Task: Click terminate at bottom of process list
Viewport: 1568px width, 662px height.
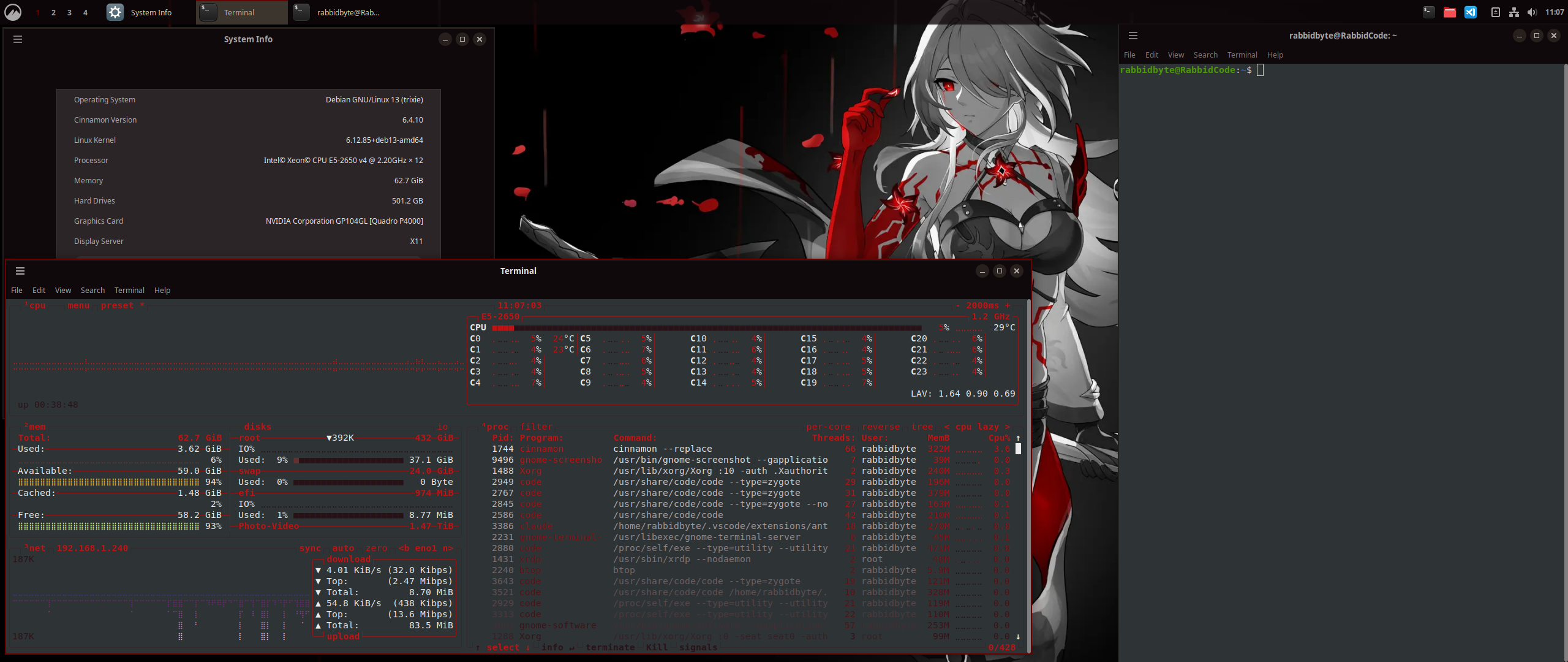Action: click(611, 647)
